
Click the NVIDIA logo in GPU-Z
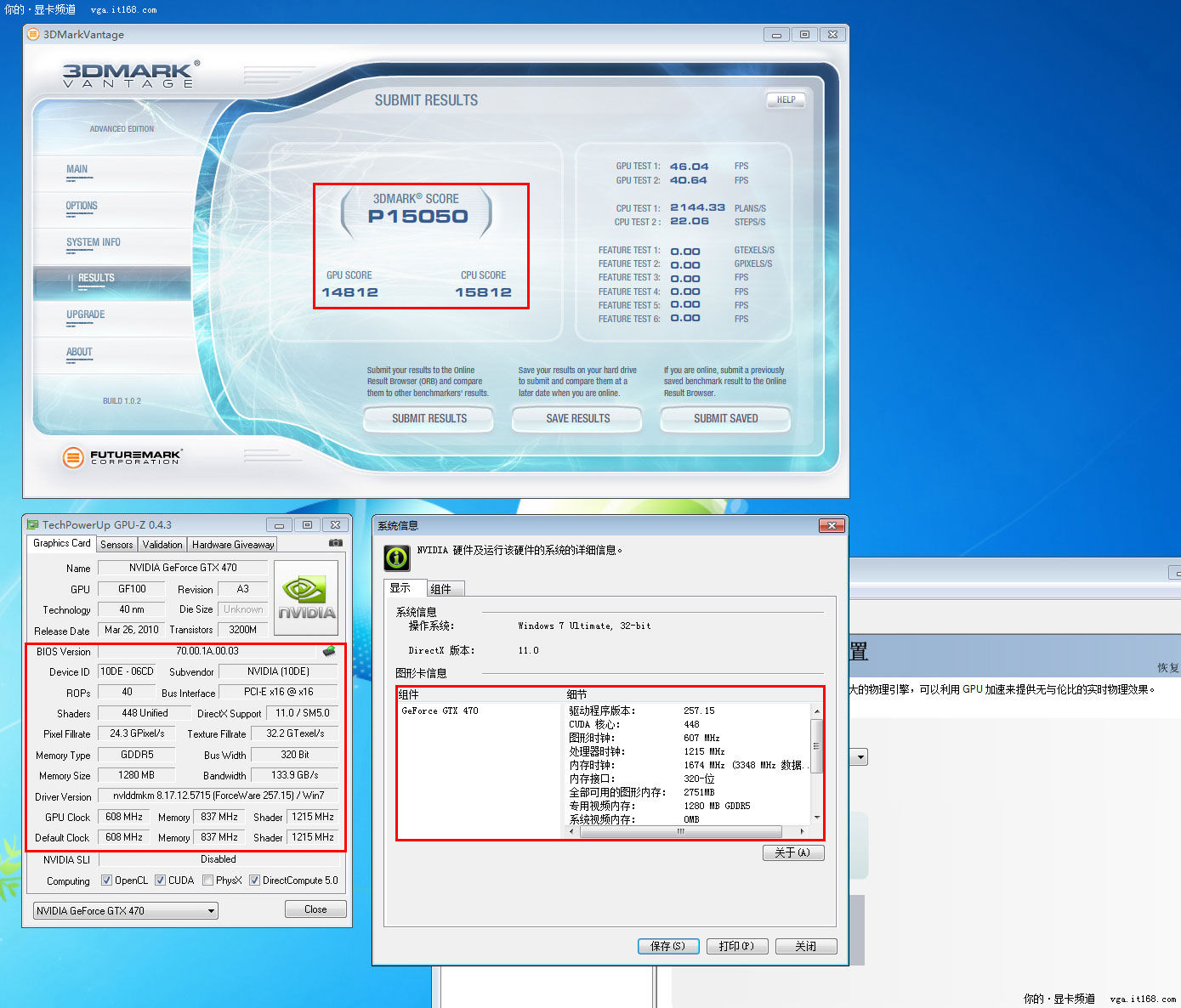[307, 597]
